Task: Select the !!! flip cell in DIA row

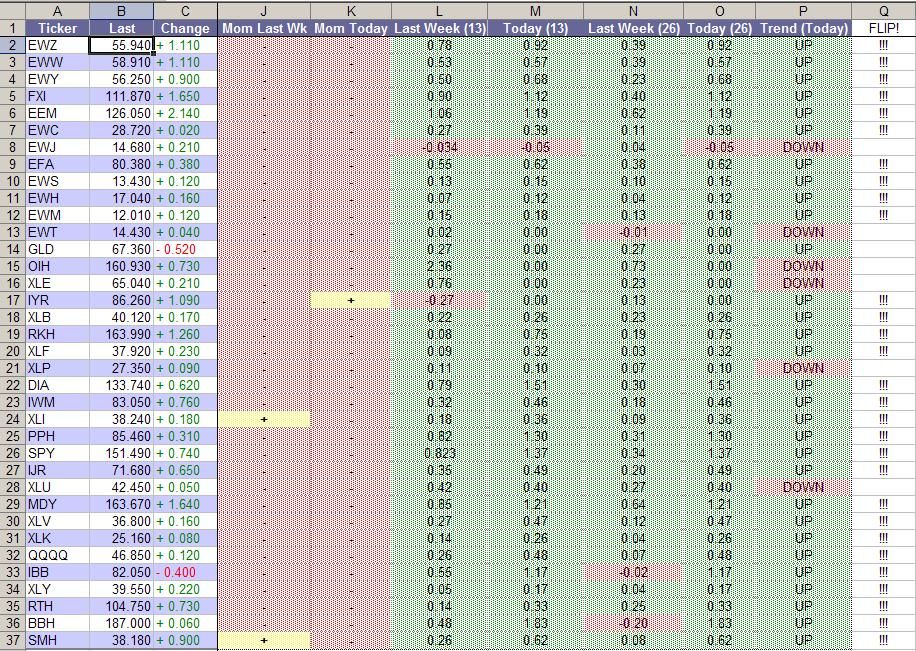Action: pyautogui.click(x=883, y=385)
